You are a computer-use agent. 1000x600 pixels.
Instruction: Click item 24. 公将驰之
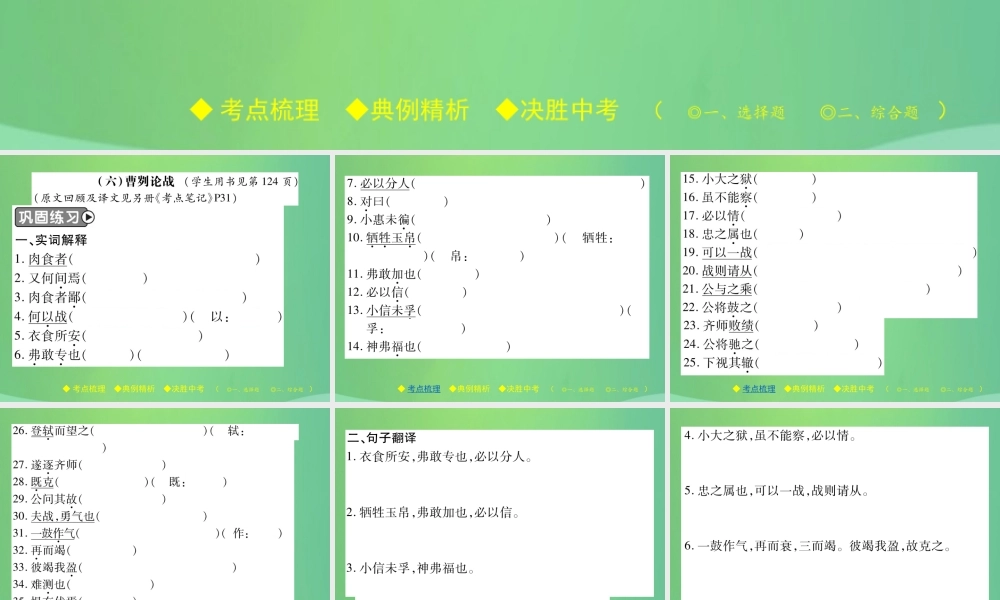point(718,344)
